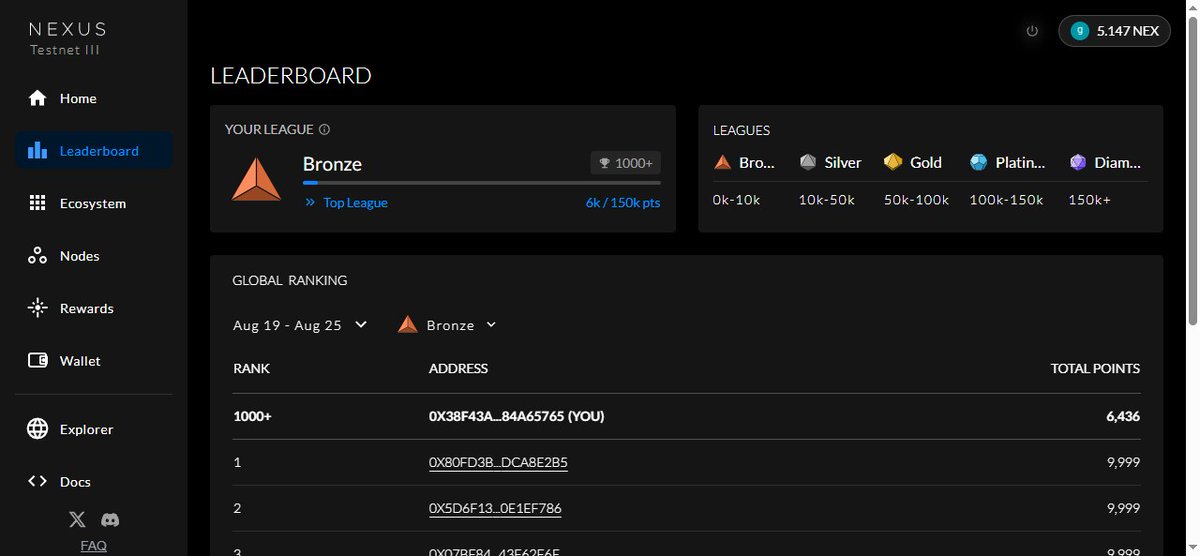Click your total points 6,436

pos(1123,416)
